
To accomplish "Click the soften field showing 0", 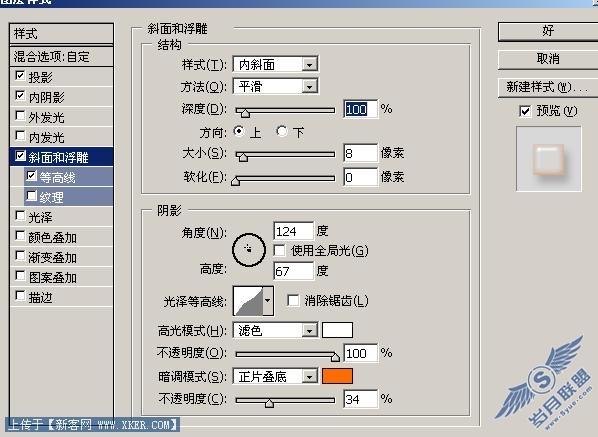I will coord(360,177).
